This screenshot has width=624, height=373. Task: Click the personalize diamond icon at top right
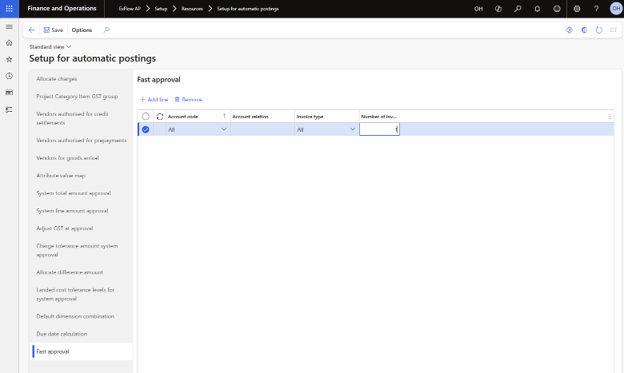(569, 30)
